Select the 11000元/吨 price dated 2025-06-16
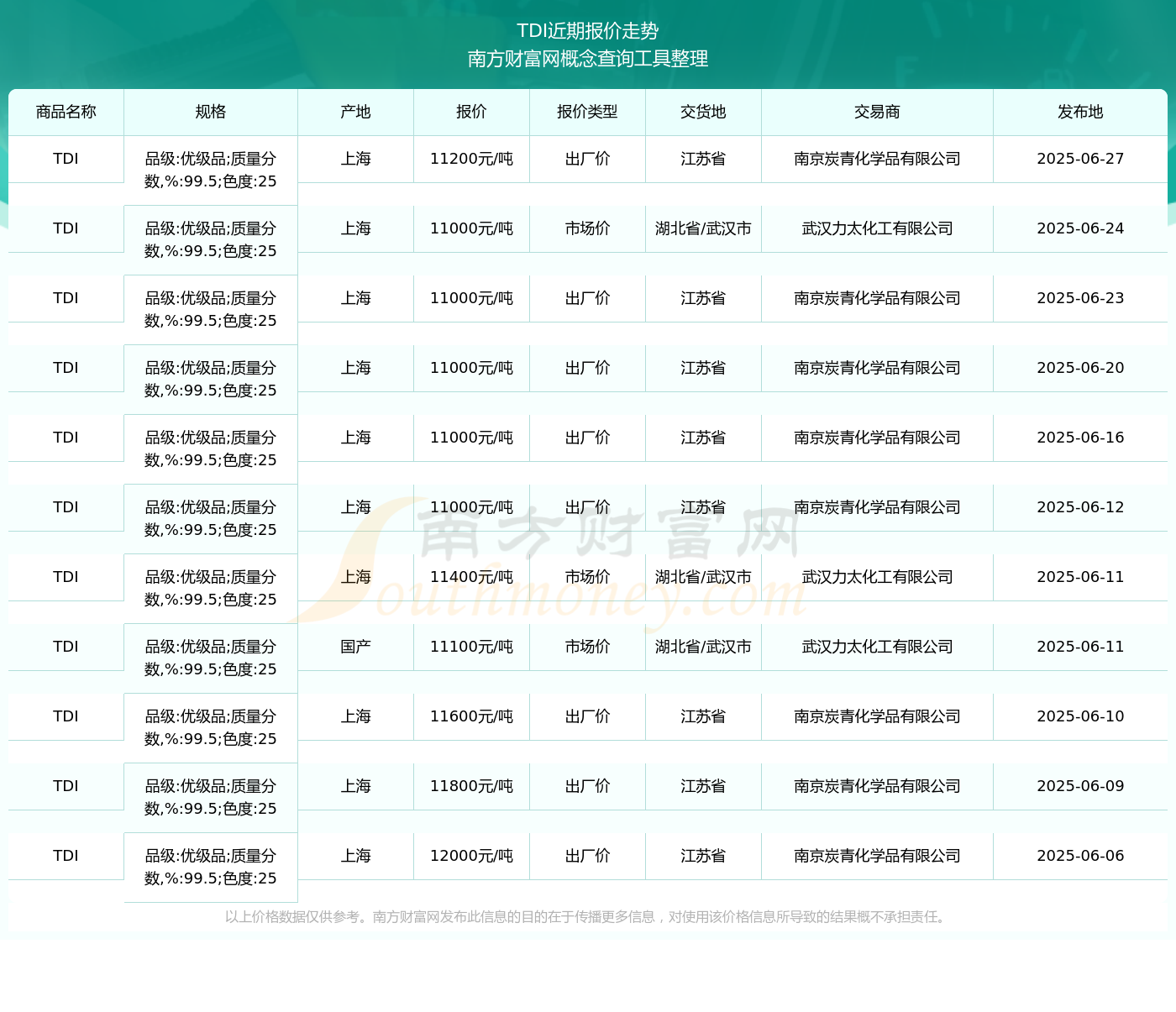Viewport: 1176px width, 1012px height. [x=472, y=438]
